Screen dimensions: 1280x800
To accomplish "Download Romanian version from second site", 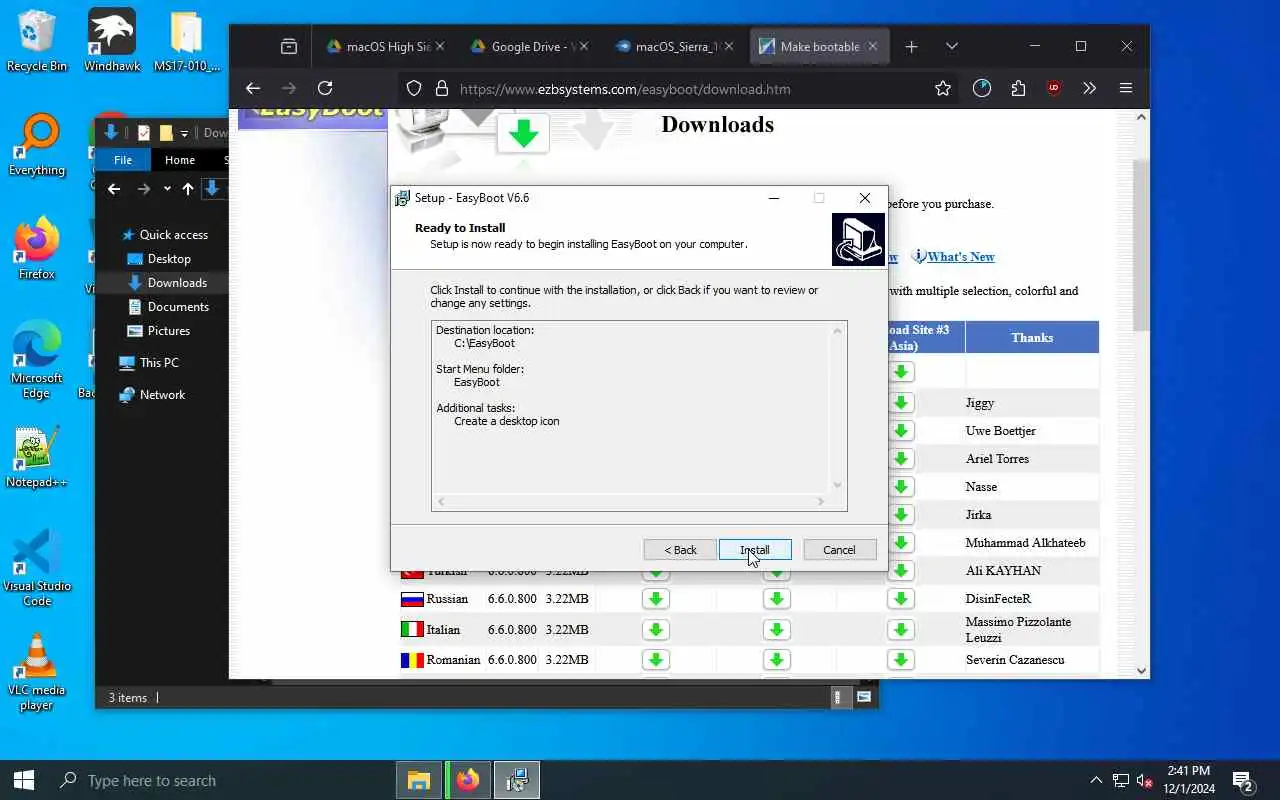I will pyautogui.click(x=777, y=660).
